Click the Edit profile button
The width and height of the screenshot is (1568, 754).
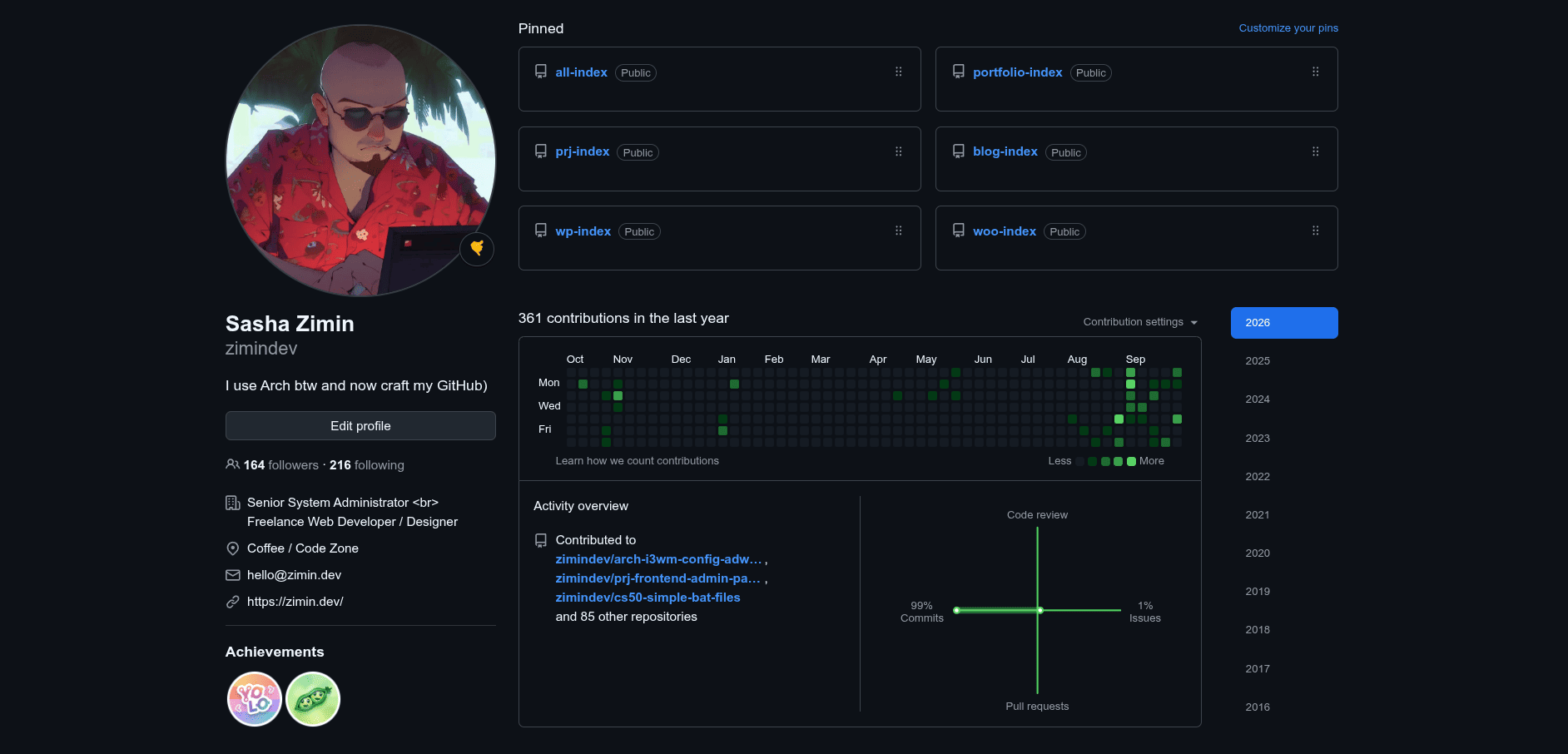tap(360, 425)
